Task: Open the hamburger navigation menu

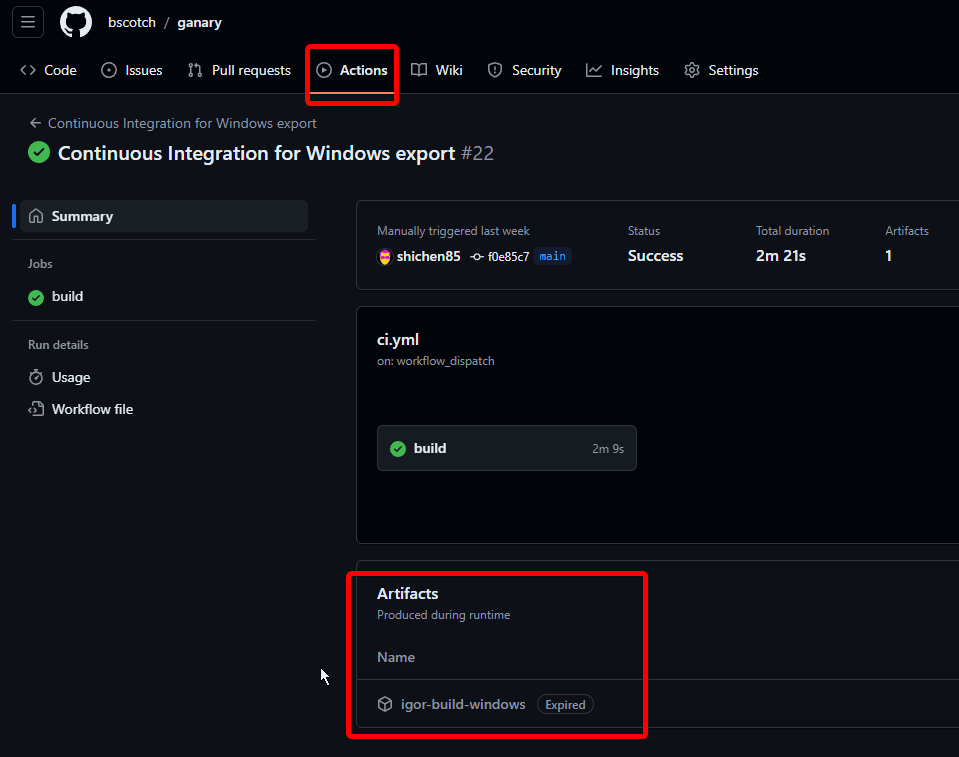Action: pyautogui.click(x=28, y=22)
